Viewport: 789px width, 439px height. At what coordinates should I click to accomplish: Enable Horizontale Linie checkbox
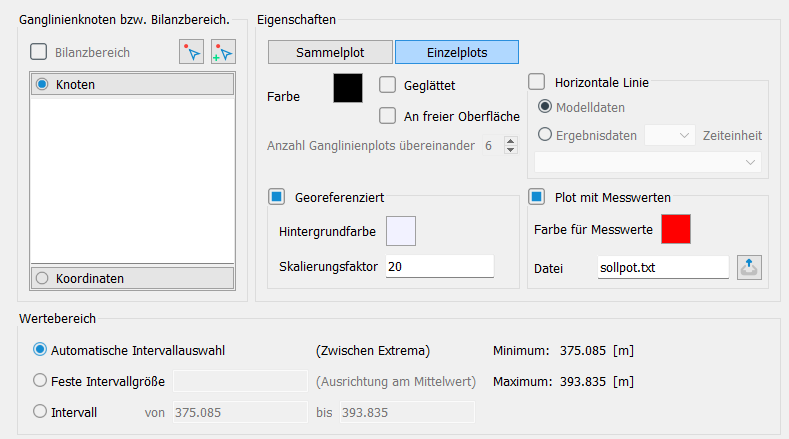[x=536, y=82]
